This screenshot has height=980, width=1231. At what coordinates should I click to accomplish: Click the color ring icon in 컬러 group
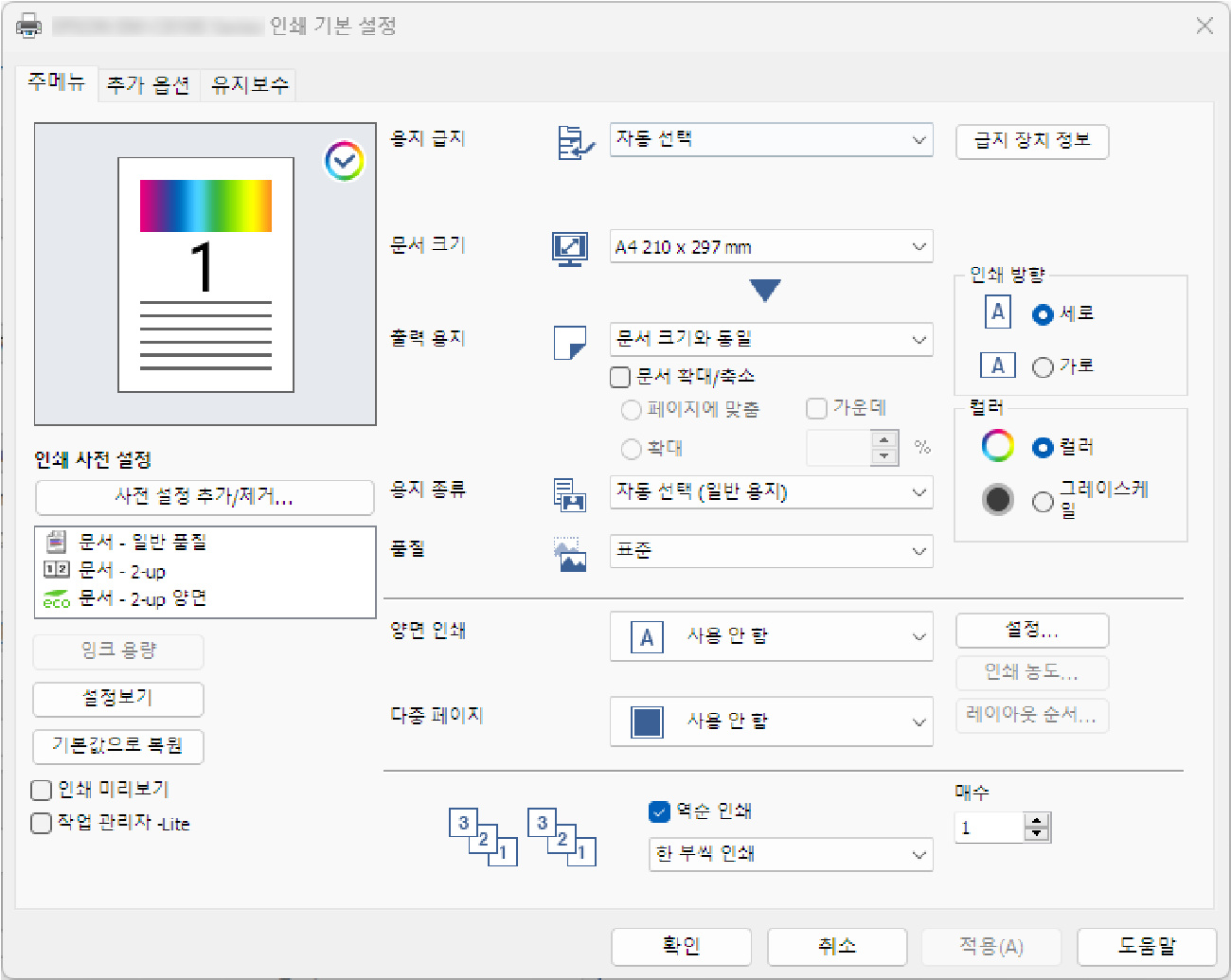pyautogui.click(x=997, y=446)
